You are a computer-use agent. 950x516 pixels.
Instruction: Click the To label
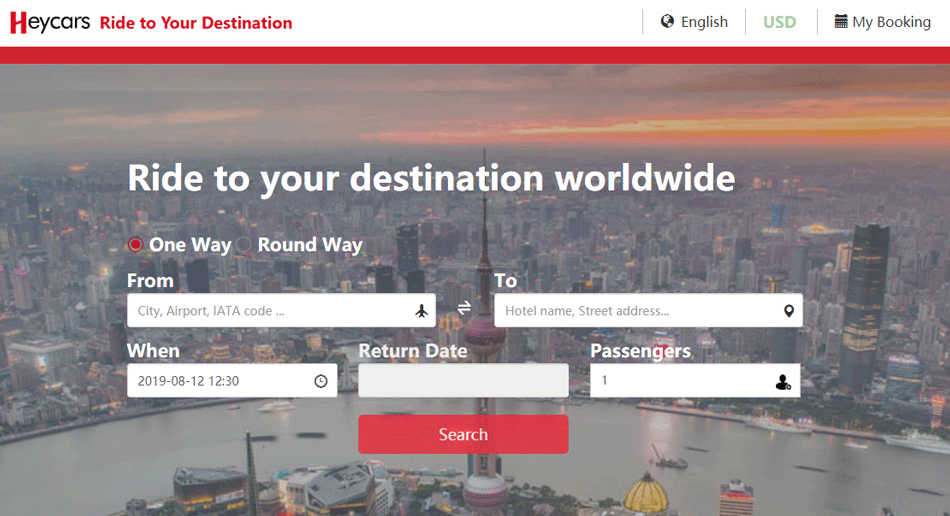(505, 281)
